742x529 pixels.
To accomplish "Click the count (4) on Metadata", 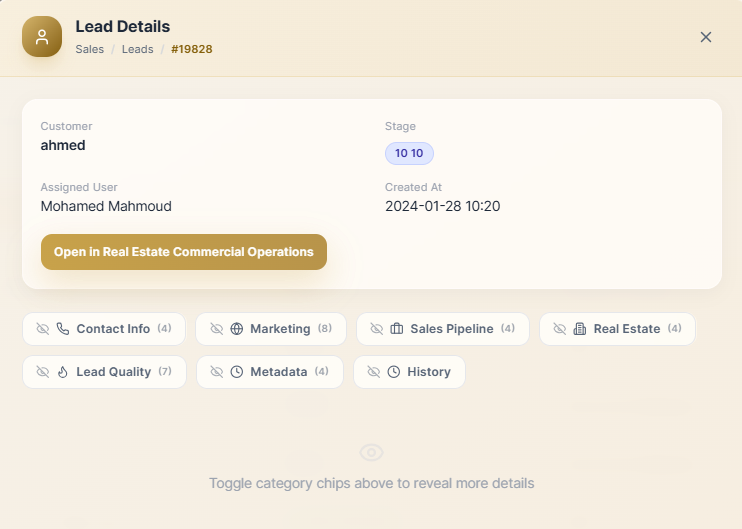I will (x=321, y=371).
